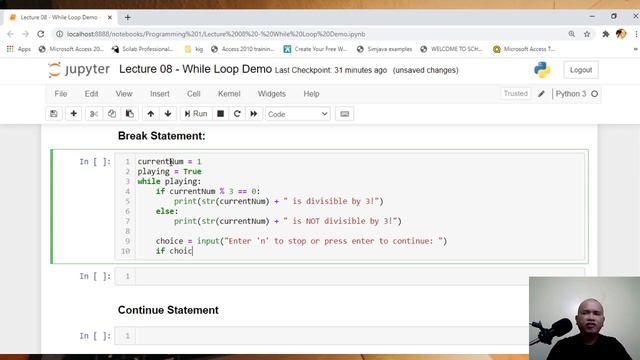Open the command palette keyboard icon
Image resolution: width=640 pixels, height=360 pixels.
tap(344, 114)
